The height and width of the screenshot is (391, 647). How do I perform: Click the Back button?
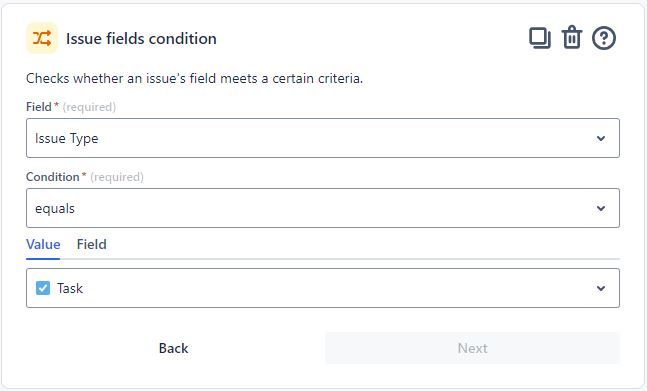click(x=173, y=348)
